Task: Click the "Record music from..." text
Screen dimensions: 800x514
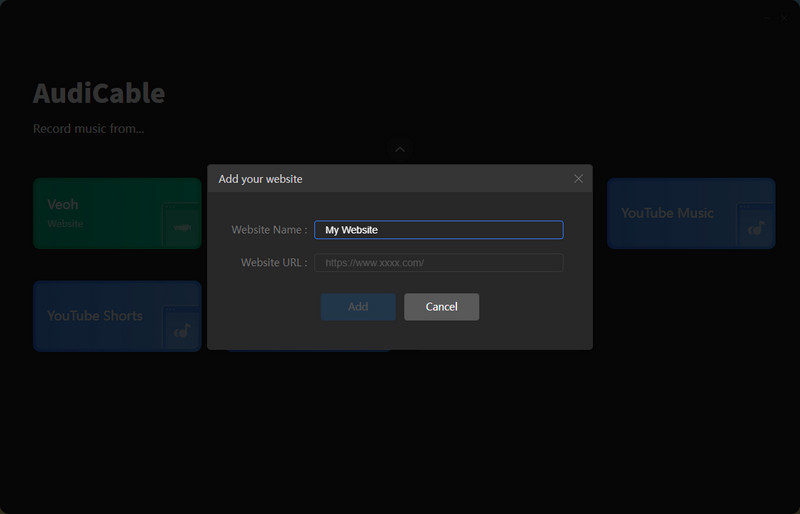Action: coord(88,129)
